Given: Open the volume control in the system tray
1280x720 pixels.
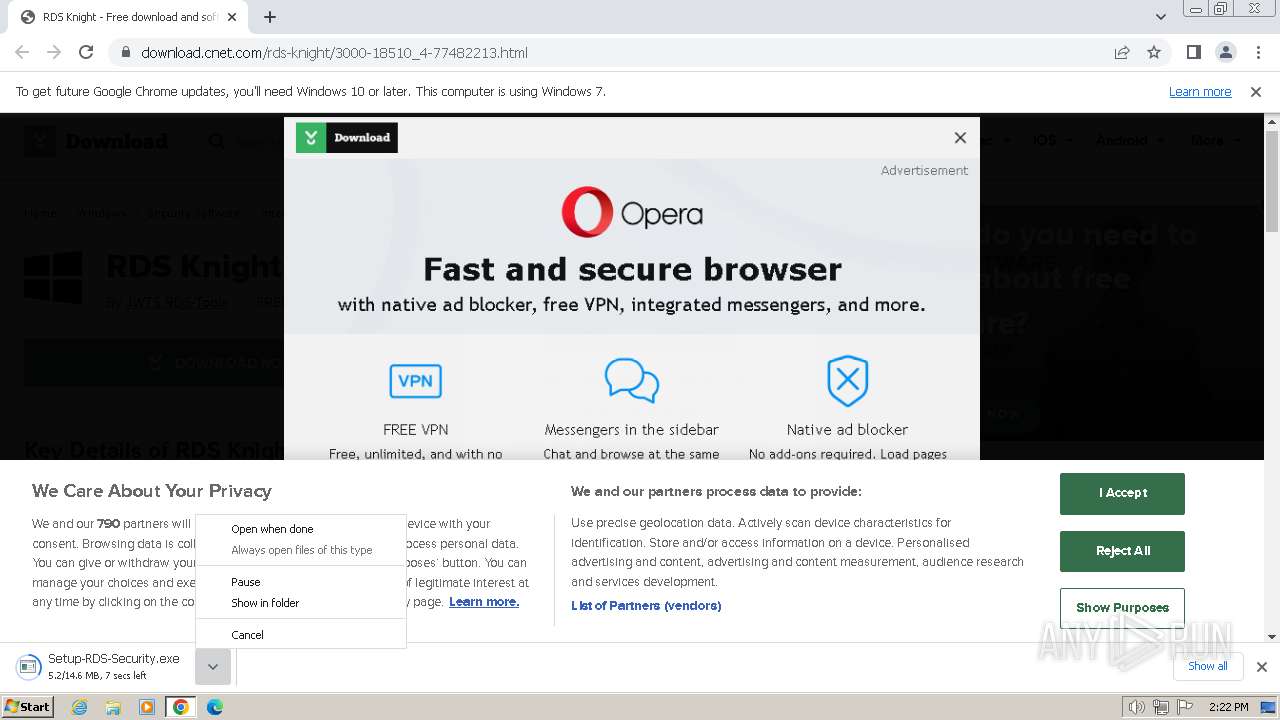Looking at the screenshot, I should coord(1136,707).
